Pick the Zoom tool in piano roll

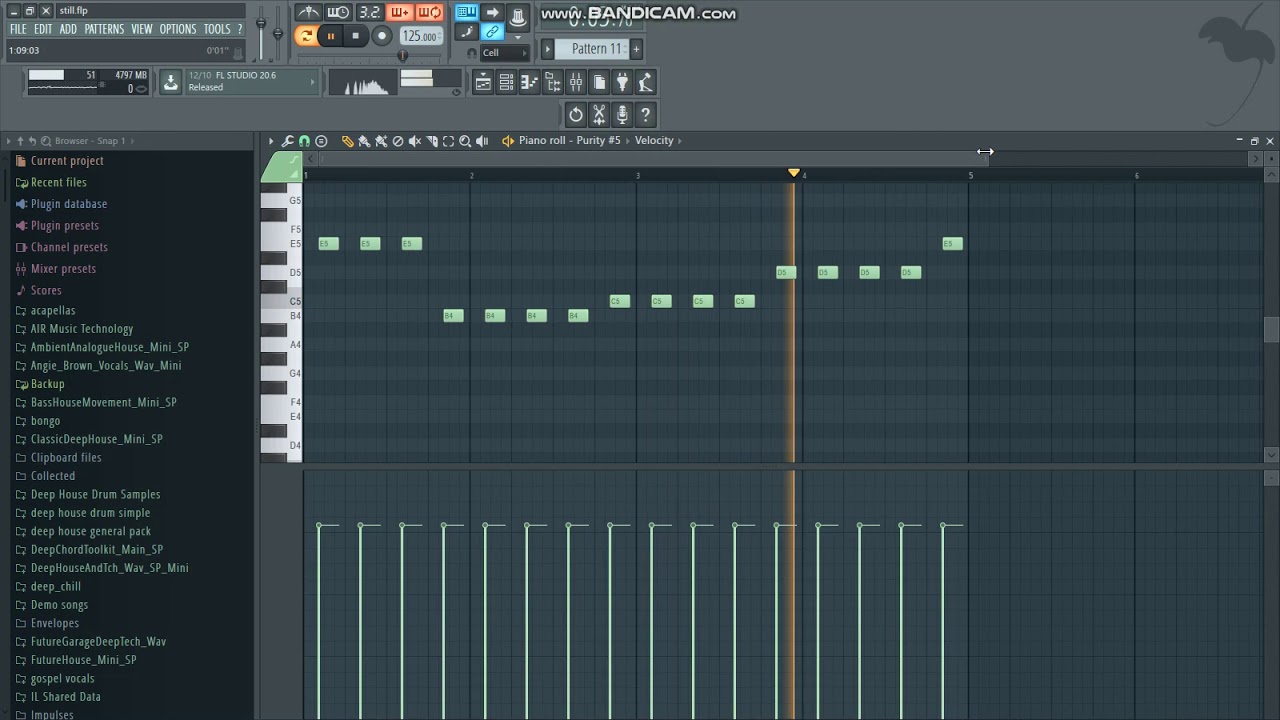465,141
